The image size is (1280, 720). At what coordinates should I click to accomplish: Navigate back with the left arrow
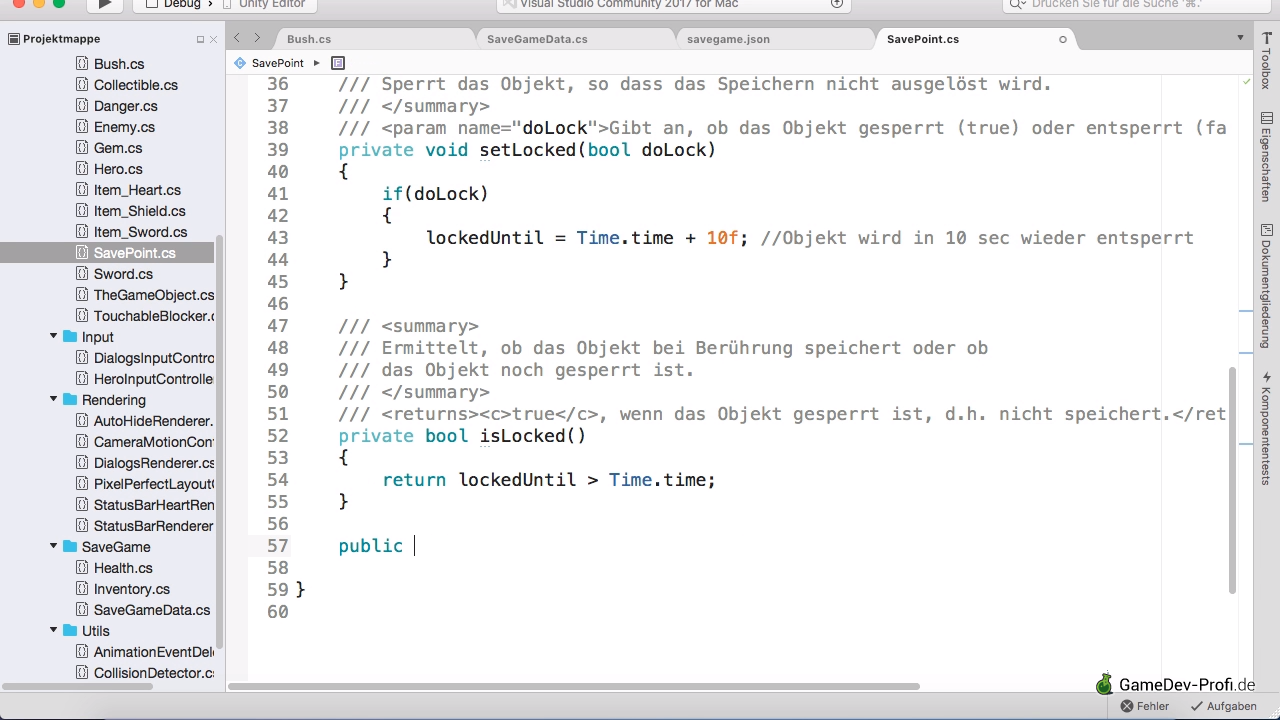click(x=237, y=39)
